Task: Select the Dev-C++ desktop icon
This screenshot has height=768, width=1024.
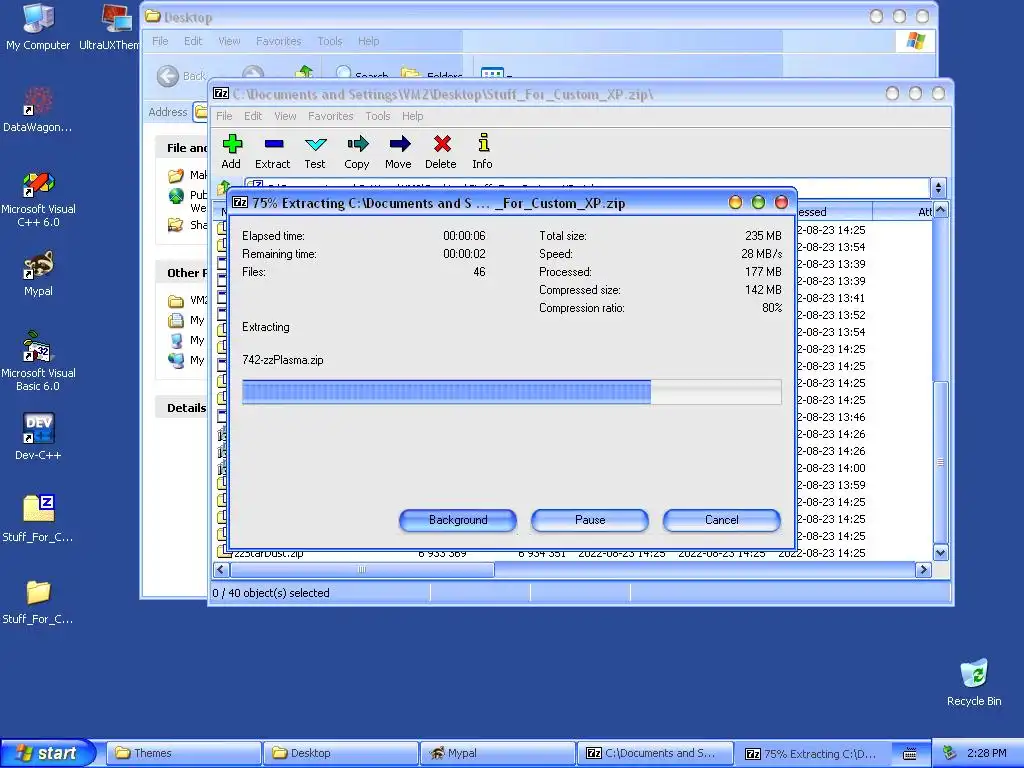Action: [38, 438]
